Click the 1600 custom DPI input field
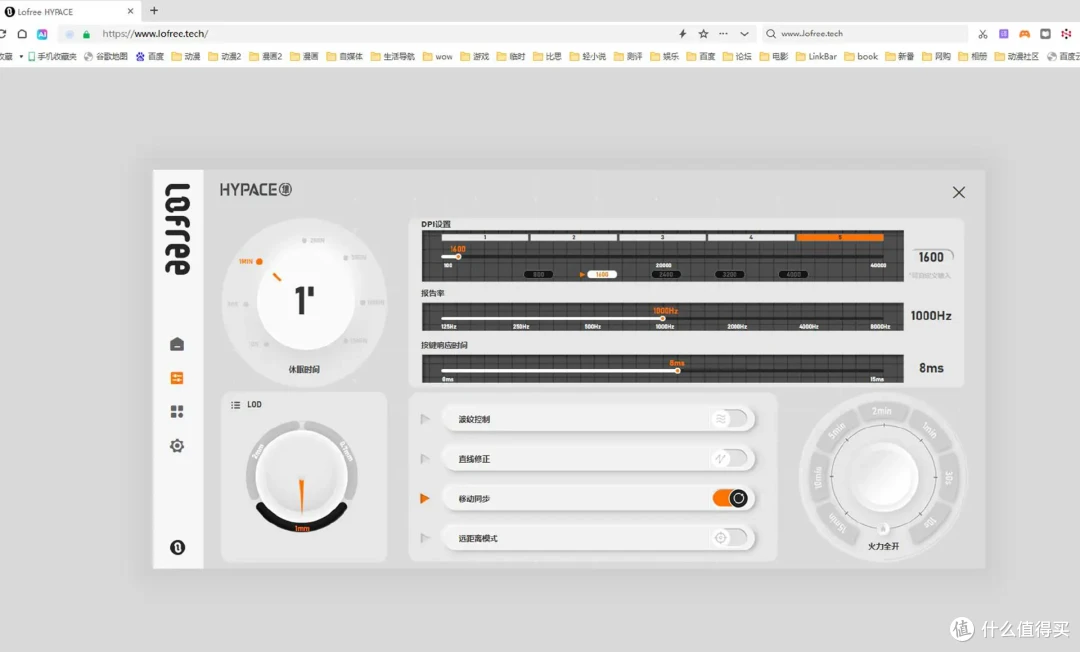The height and width of the screenshot is (652, 1080). (931, 257)
